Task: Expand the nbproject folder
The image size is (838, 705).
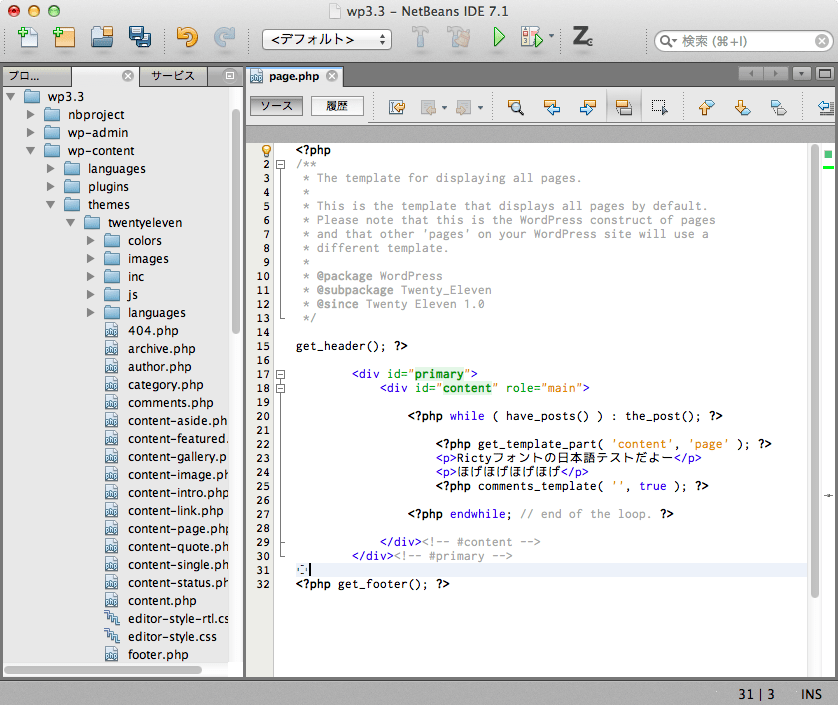Action: point(30,114)
